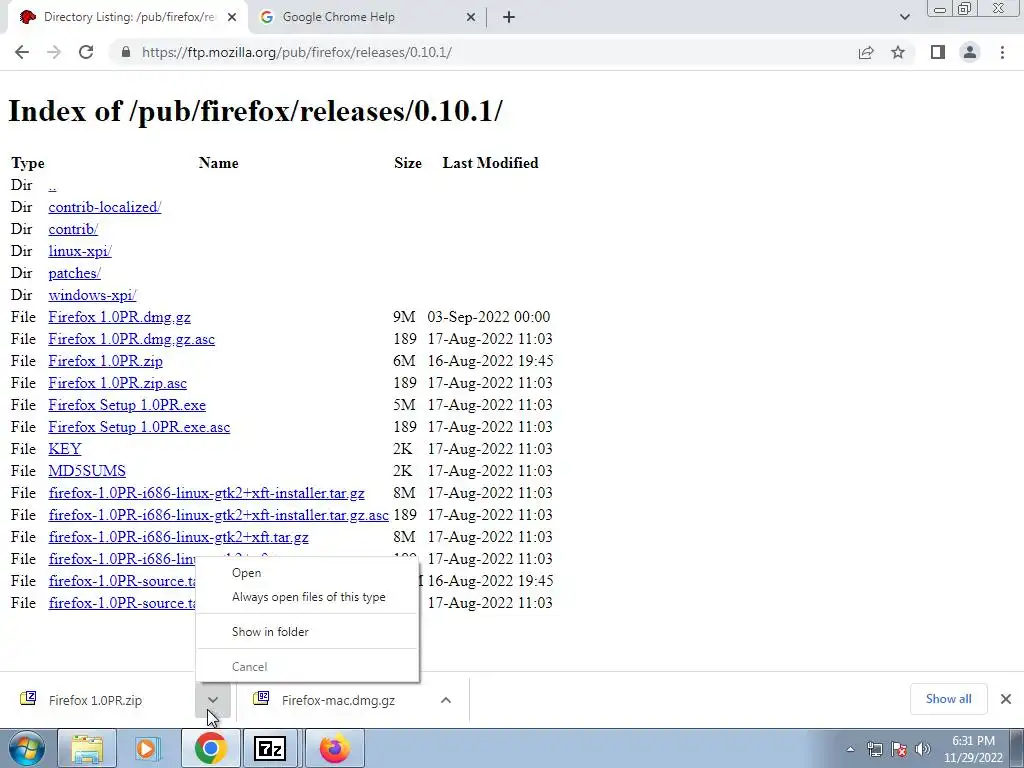The image size is (1024, 768).
Task: Close the Directory Listing tab
Action: click(232, 18)
